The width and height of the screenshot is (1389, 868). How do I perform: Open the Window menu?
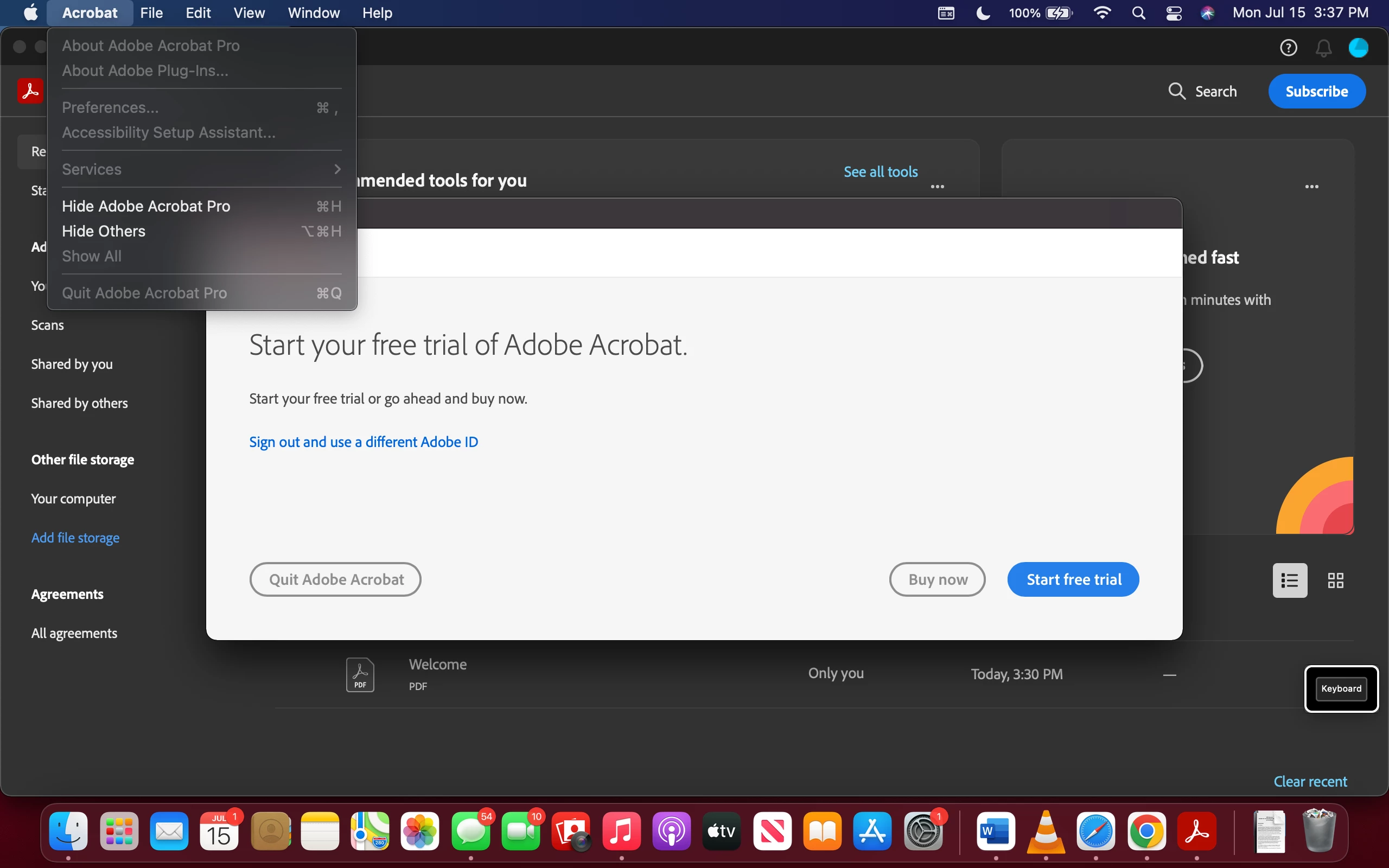pos(314,12)
